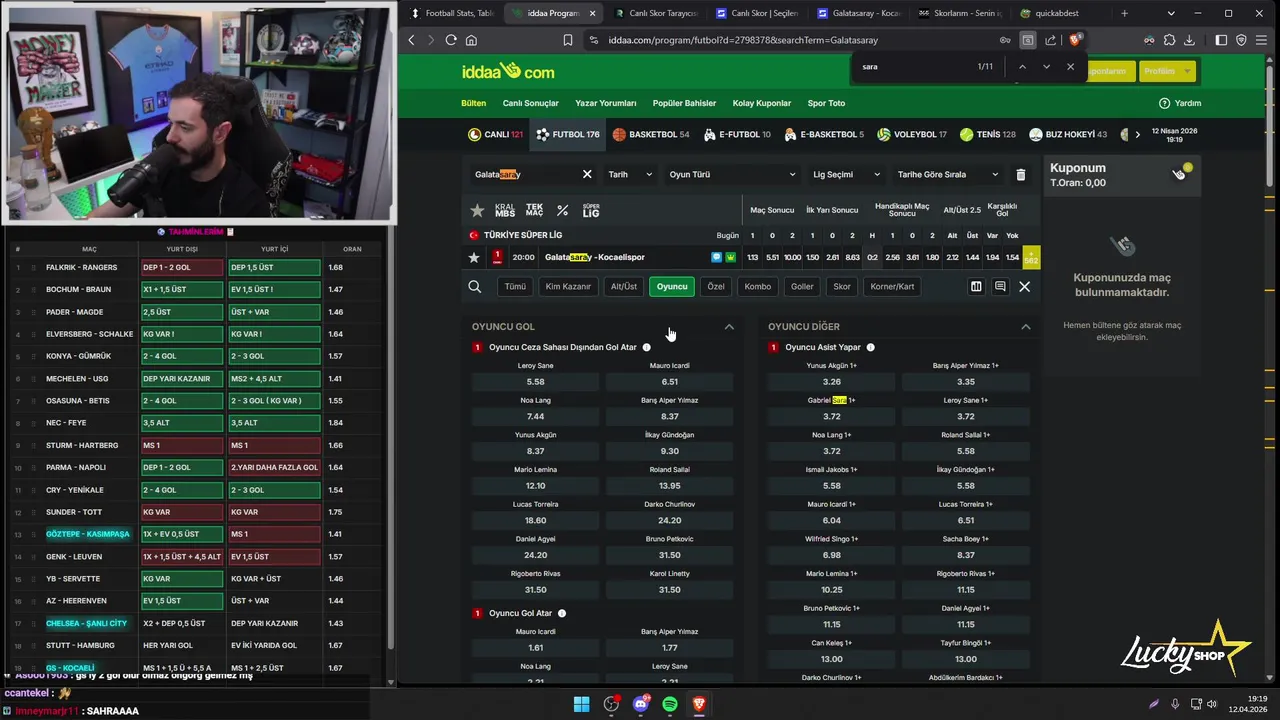
Task: Bet on Leroy Sane 5.58 odds
Action: (535, 381)
